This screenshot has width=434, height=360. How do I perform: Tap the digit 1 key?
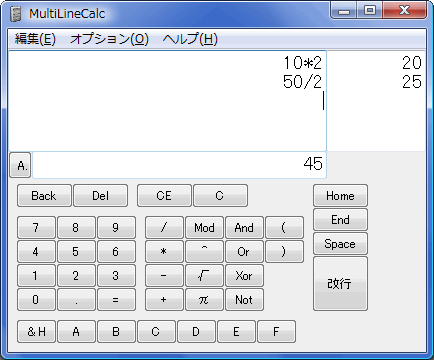[x=36, y=276]
